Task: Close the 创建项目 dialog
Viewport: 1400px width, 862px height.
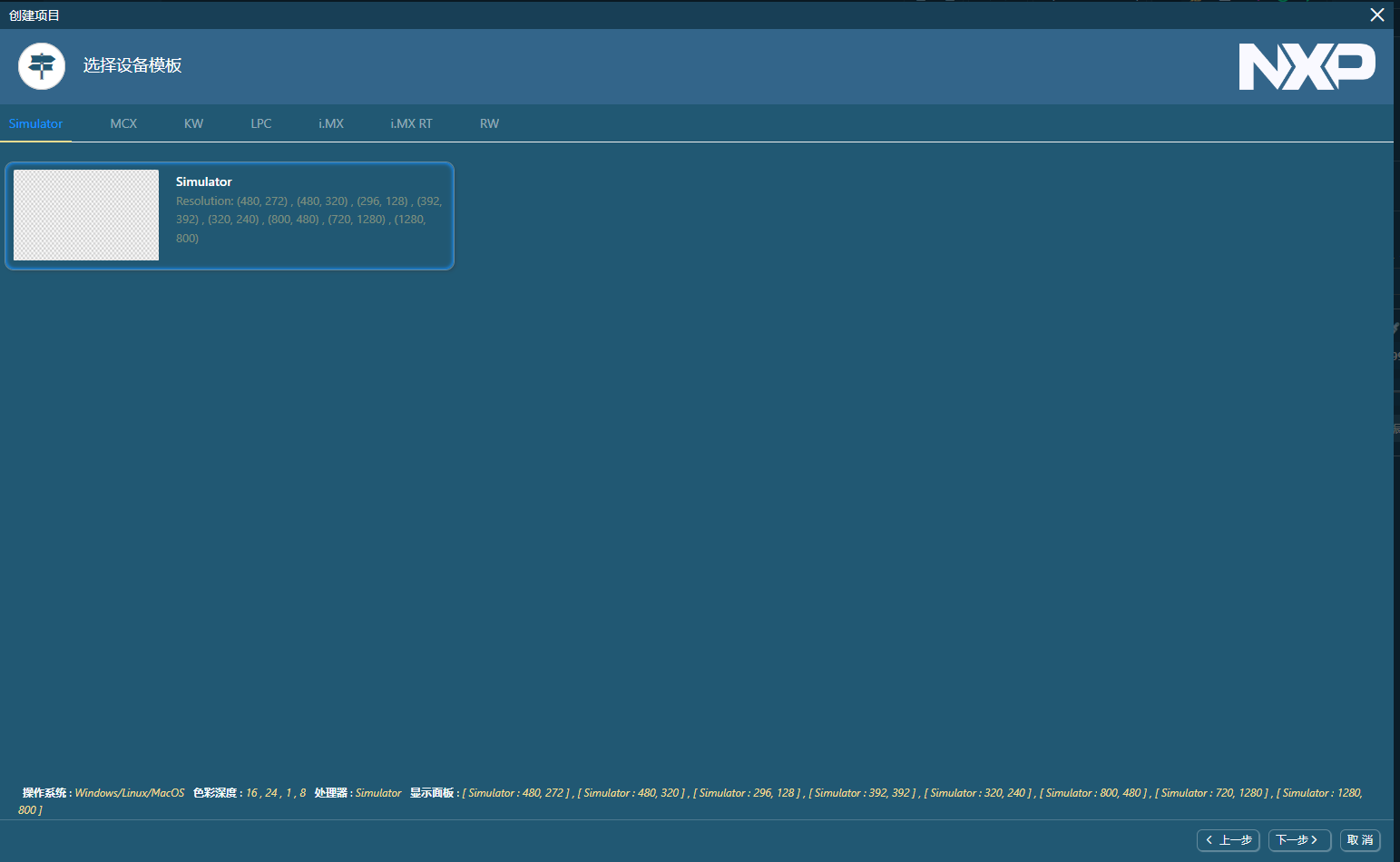Action: (1377, 15)
